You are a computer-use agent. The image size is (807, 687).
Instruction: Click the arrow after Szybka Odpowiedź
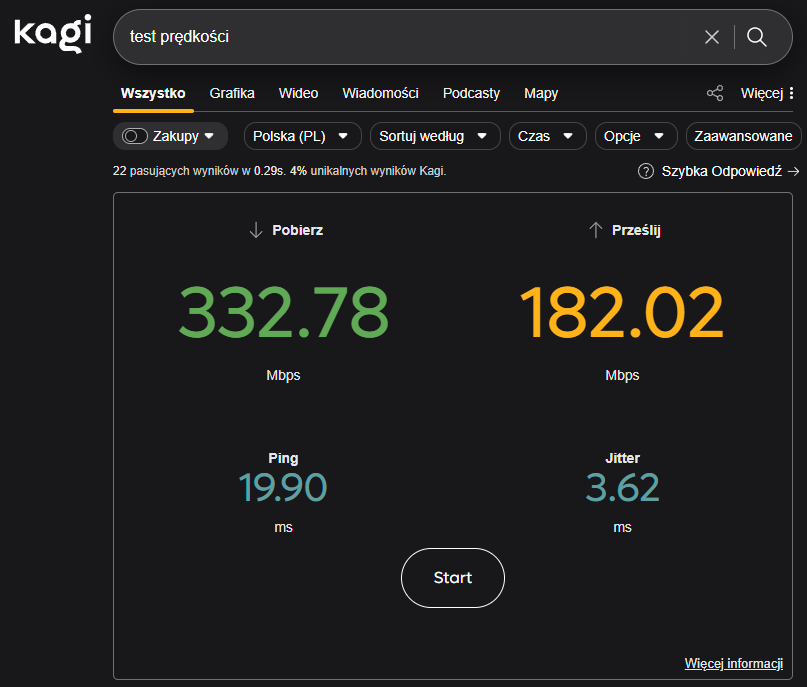click(794, 171)
